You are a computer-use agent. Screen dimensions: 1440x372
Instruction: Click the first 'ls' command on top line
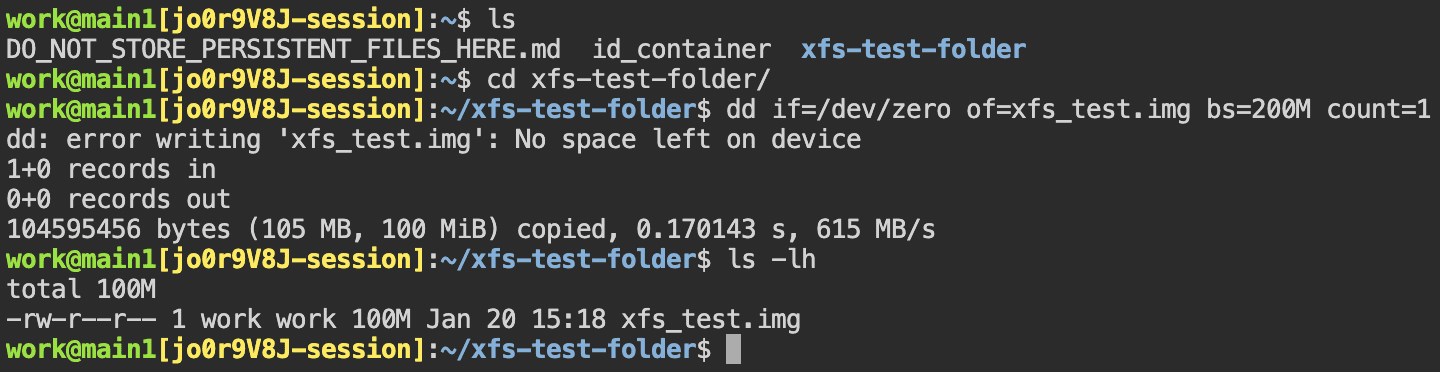point(501,19)
